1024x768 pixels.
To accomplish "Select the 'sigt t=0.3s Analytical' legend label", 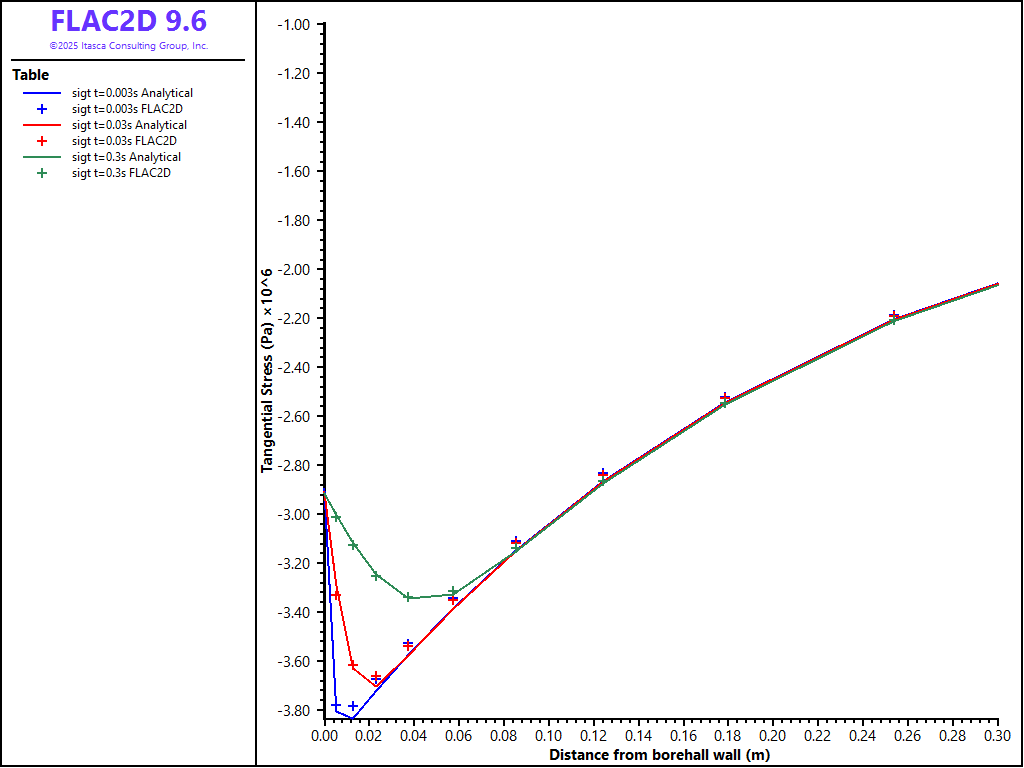I will click(x=126, y=157).
